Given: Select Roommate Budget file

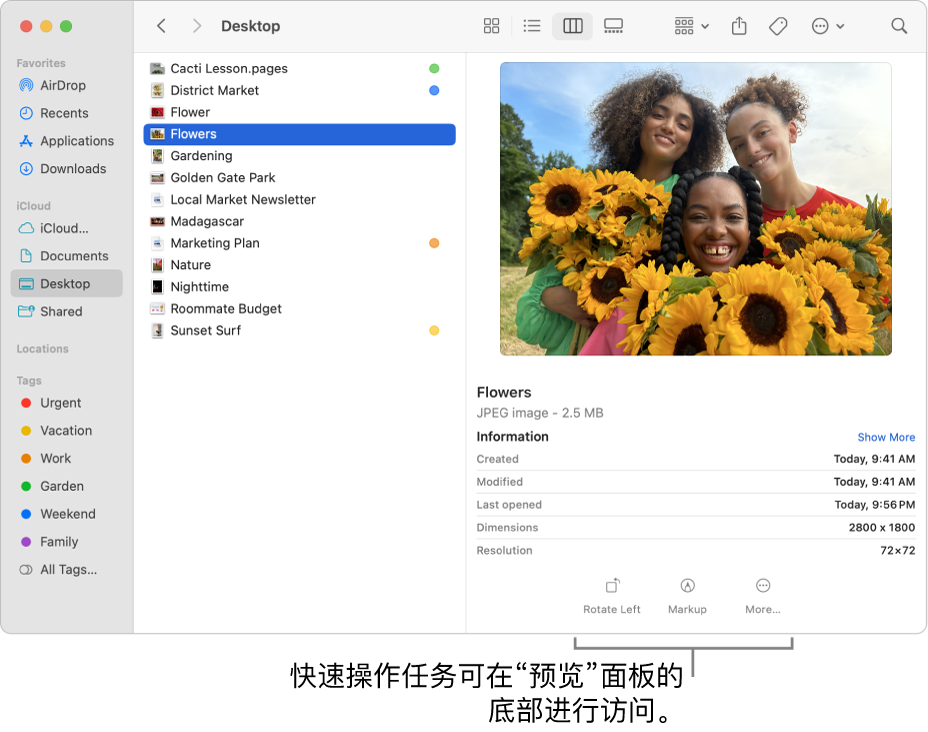Looking at the screenshot, I should coord(299,309).
